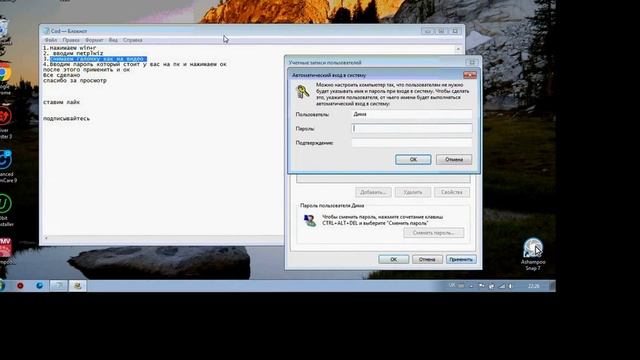Open network signal icon in tray

(x=502, y=286)
